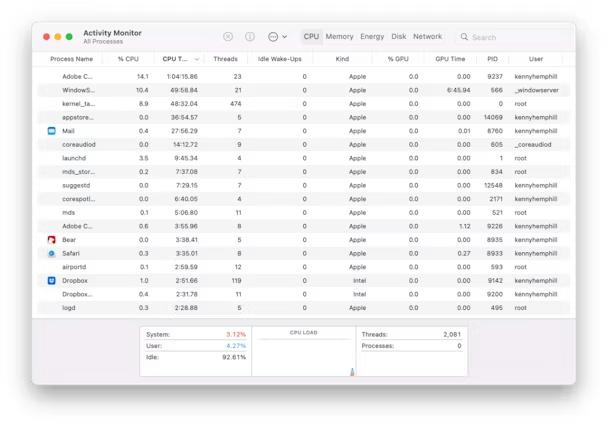Sort by Process Name column header
The height and width of the screenshot is (427, 608).
[x=71, y=59]
